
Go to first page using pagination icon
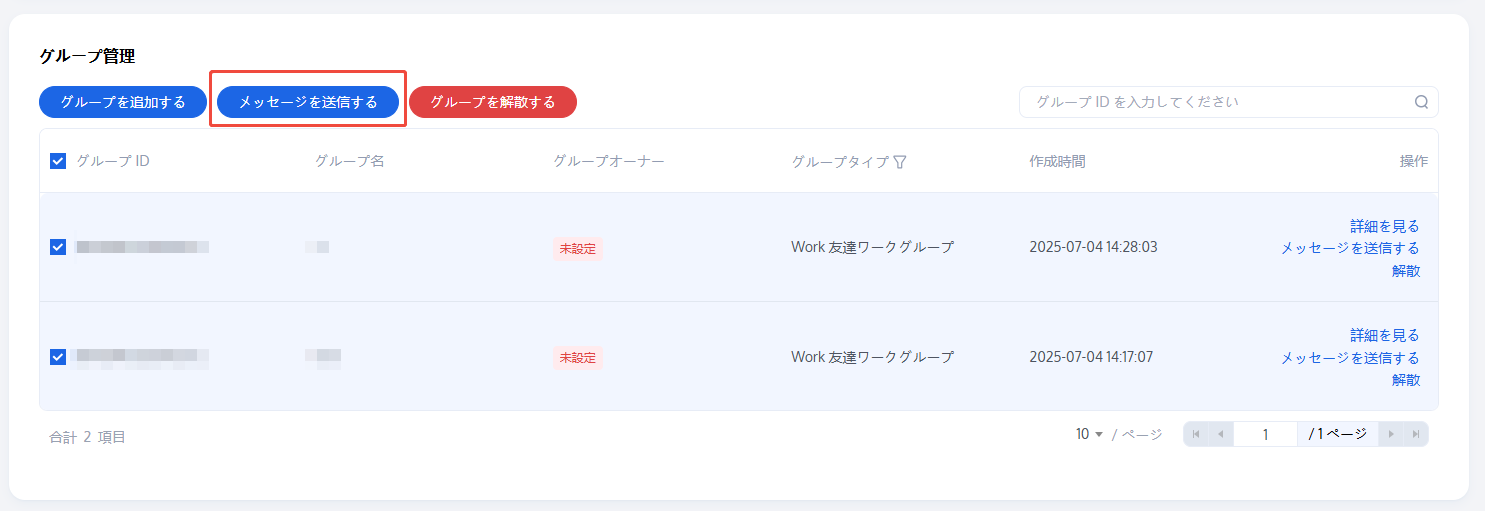point(1196,434)
